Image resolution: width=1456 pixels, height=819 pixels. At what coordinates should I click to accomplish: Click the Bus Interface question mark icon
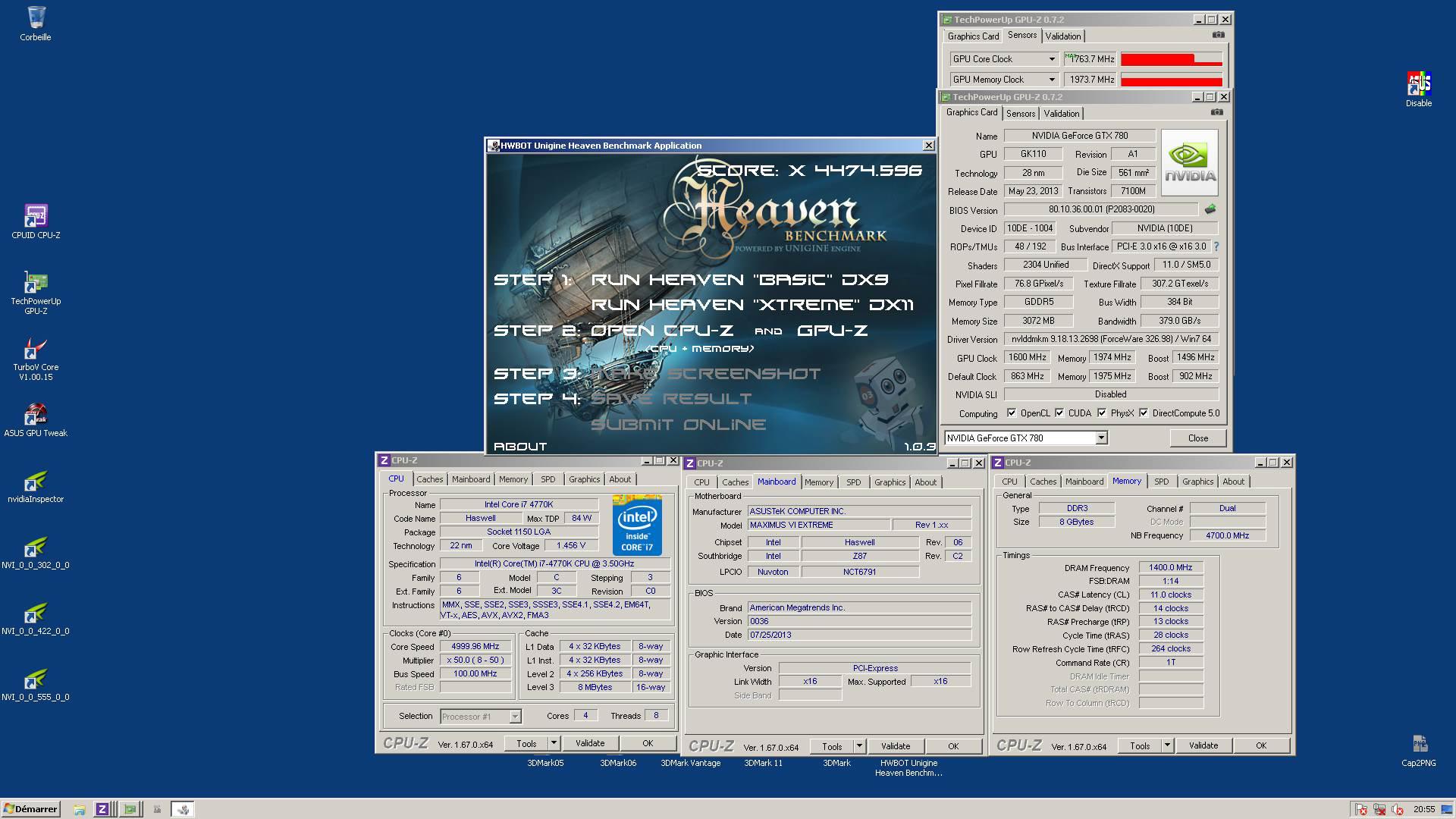coord(1216,246)
